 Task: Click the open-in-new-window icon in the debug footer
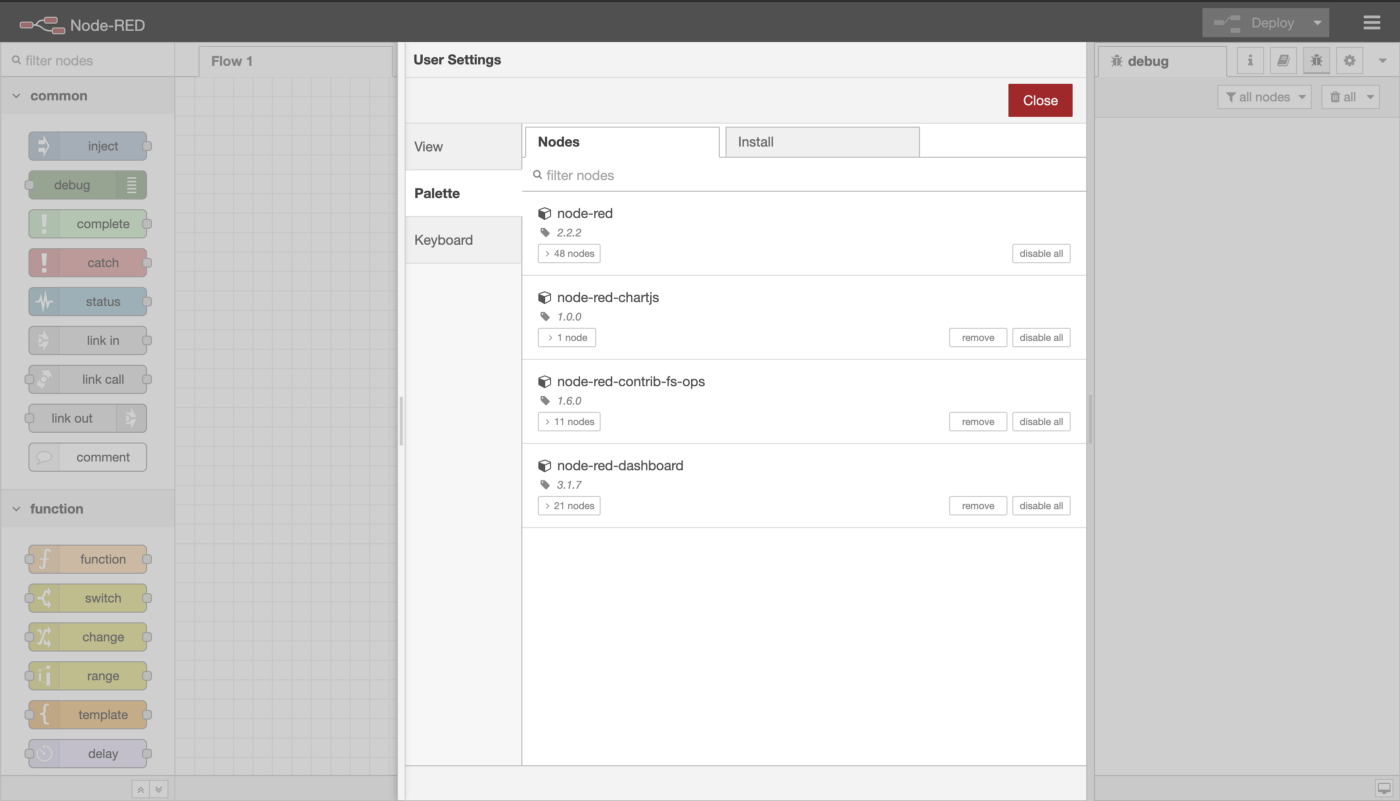pyautogui.click(x=1383, y=788)
